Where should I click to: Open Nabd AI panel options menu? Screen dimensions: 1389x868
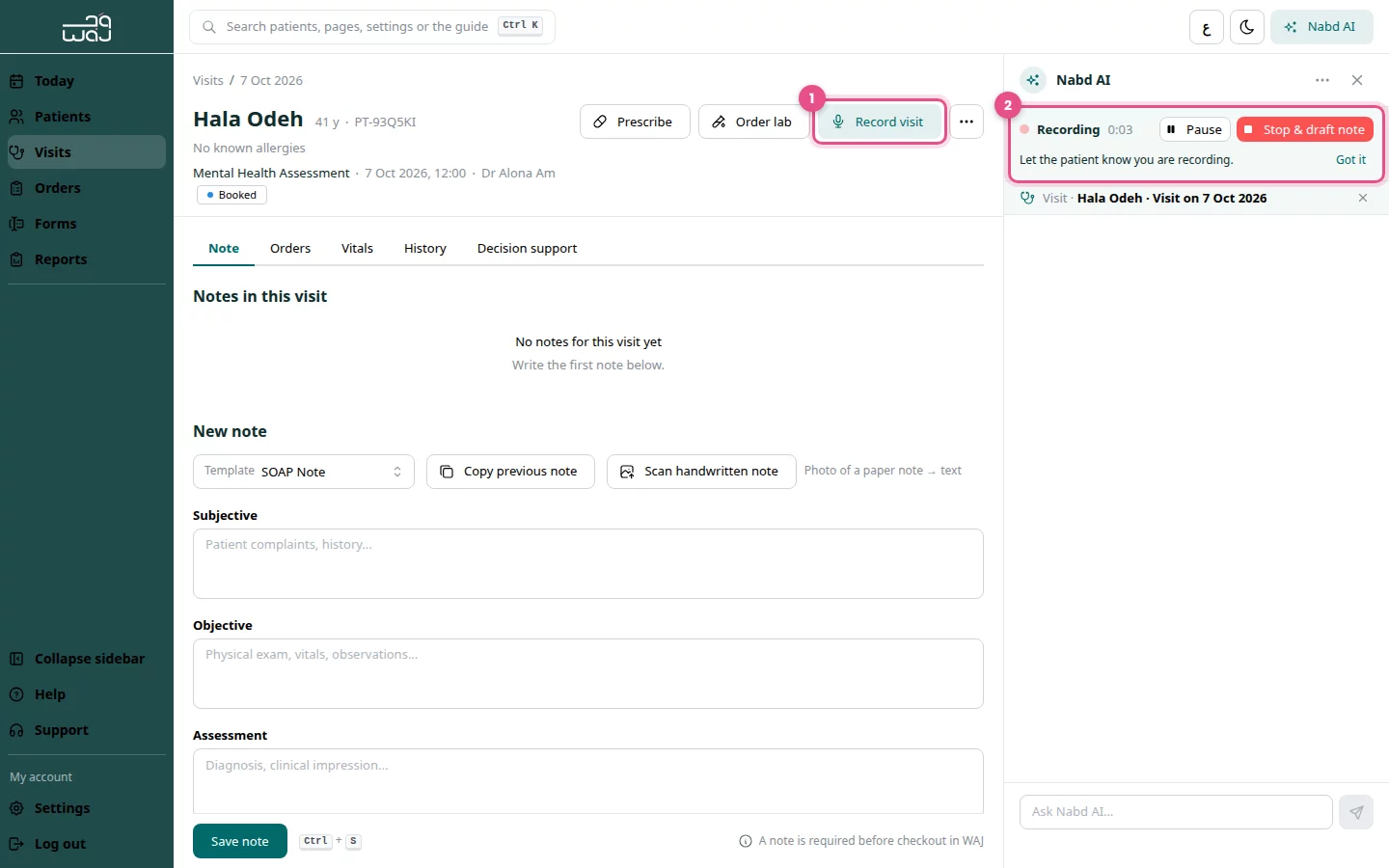pos(1322,80)
